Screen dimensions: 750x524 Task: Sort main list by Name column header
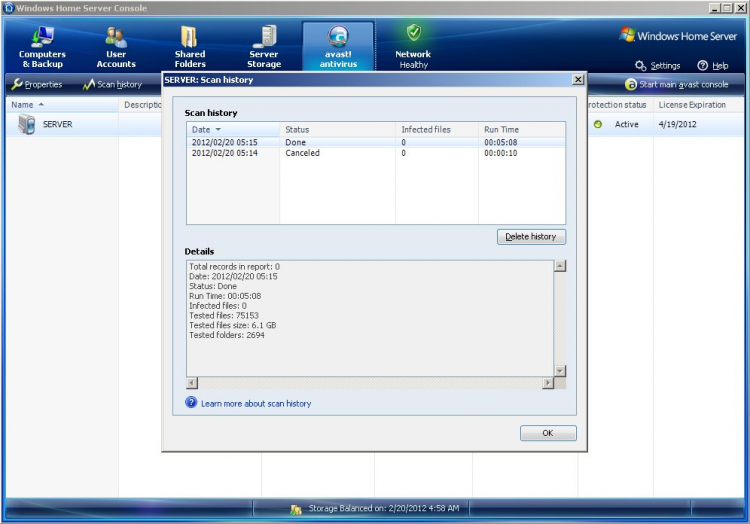click(x=62, y=105)
